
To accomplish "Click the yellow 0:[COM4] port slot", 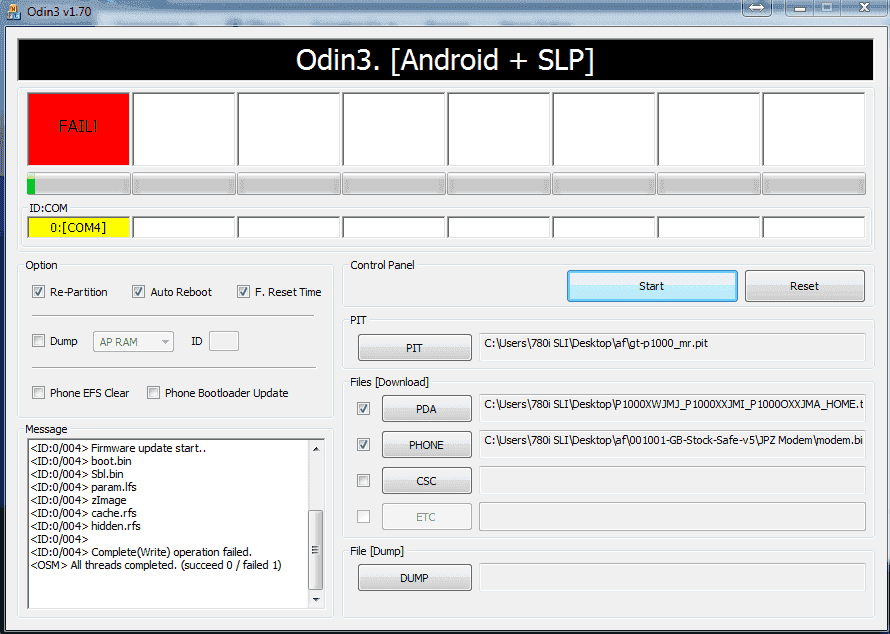I will tap(78, 228).
